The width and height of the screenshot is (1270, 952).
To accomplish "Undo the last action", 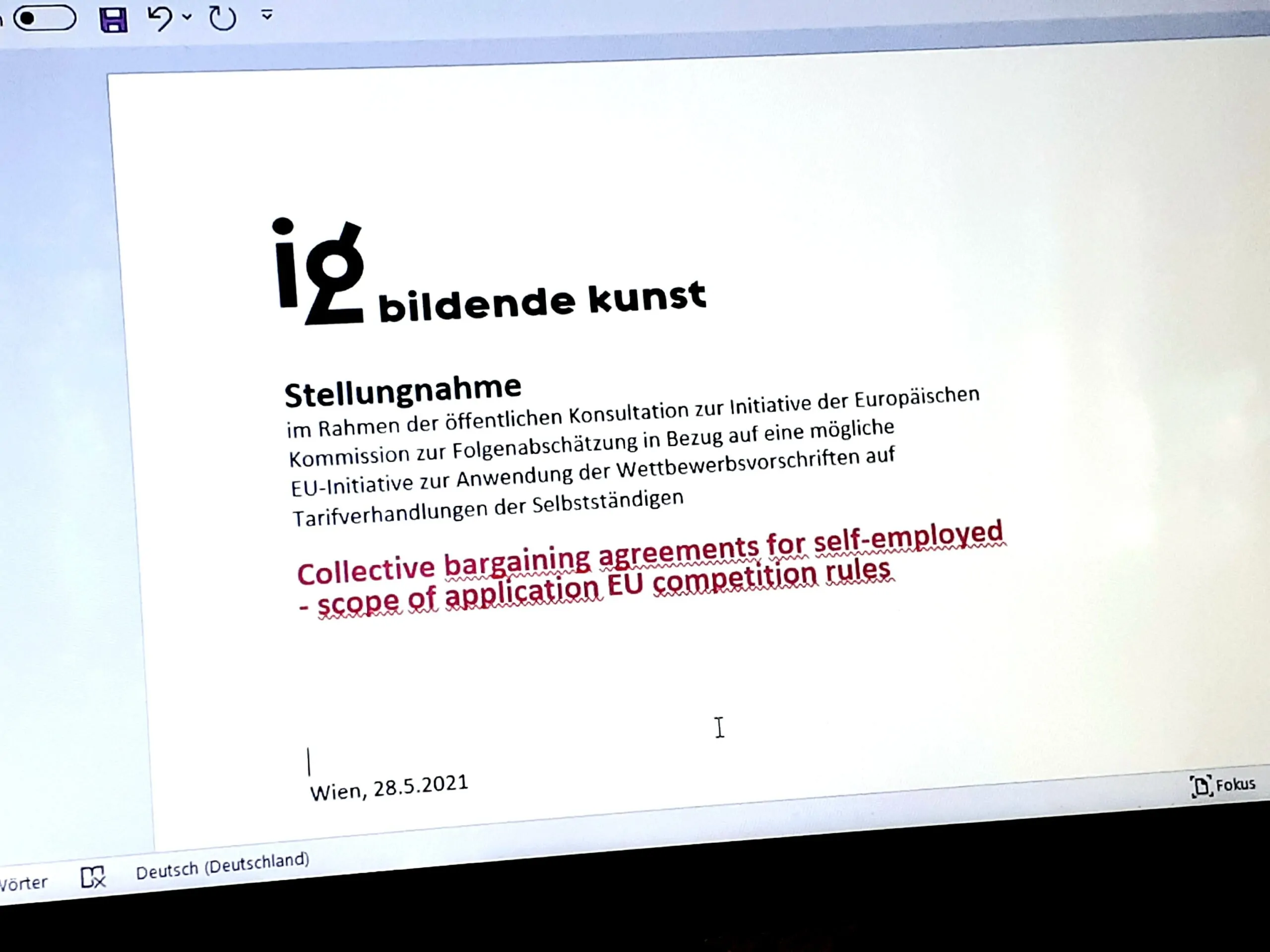I will click(160, 18).
